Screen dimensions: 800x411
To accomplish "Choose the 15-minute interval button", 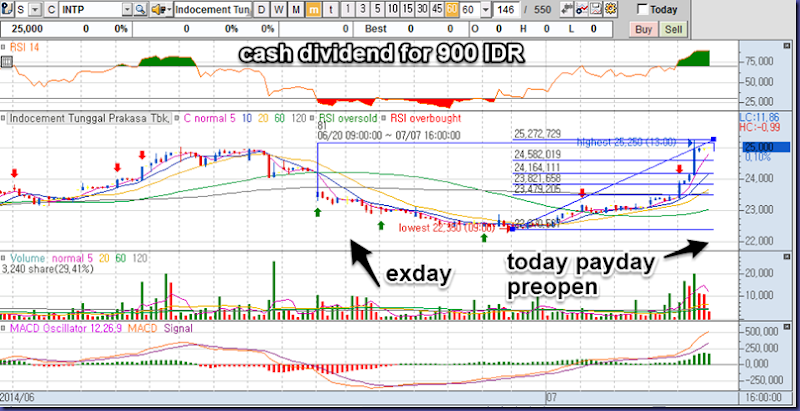I will point(407,9).
